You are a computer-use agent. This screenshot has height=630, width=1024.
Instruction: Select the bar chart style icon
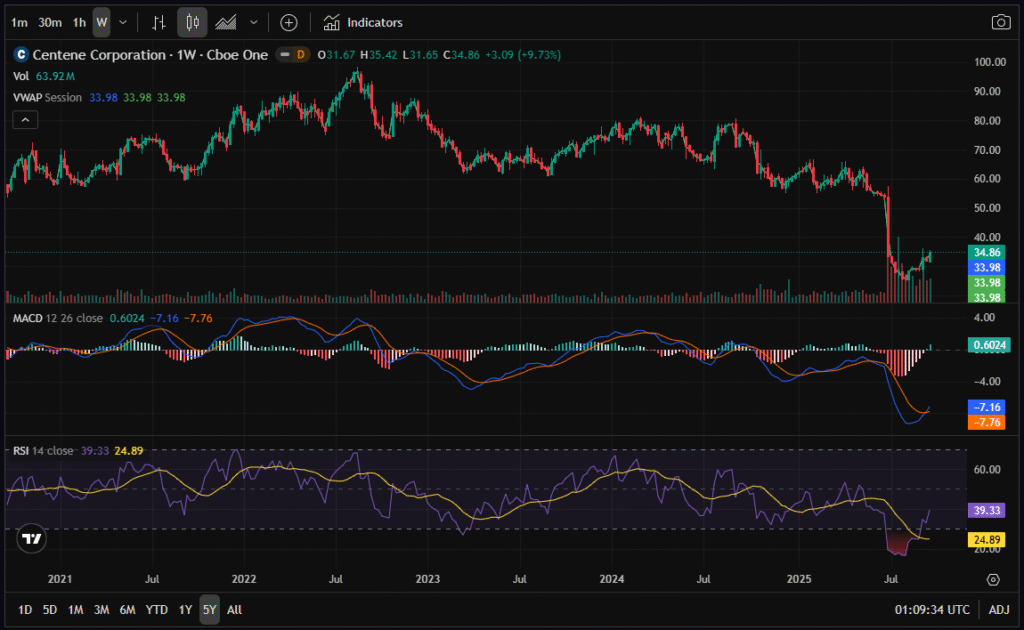159,22
